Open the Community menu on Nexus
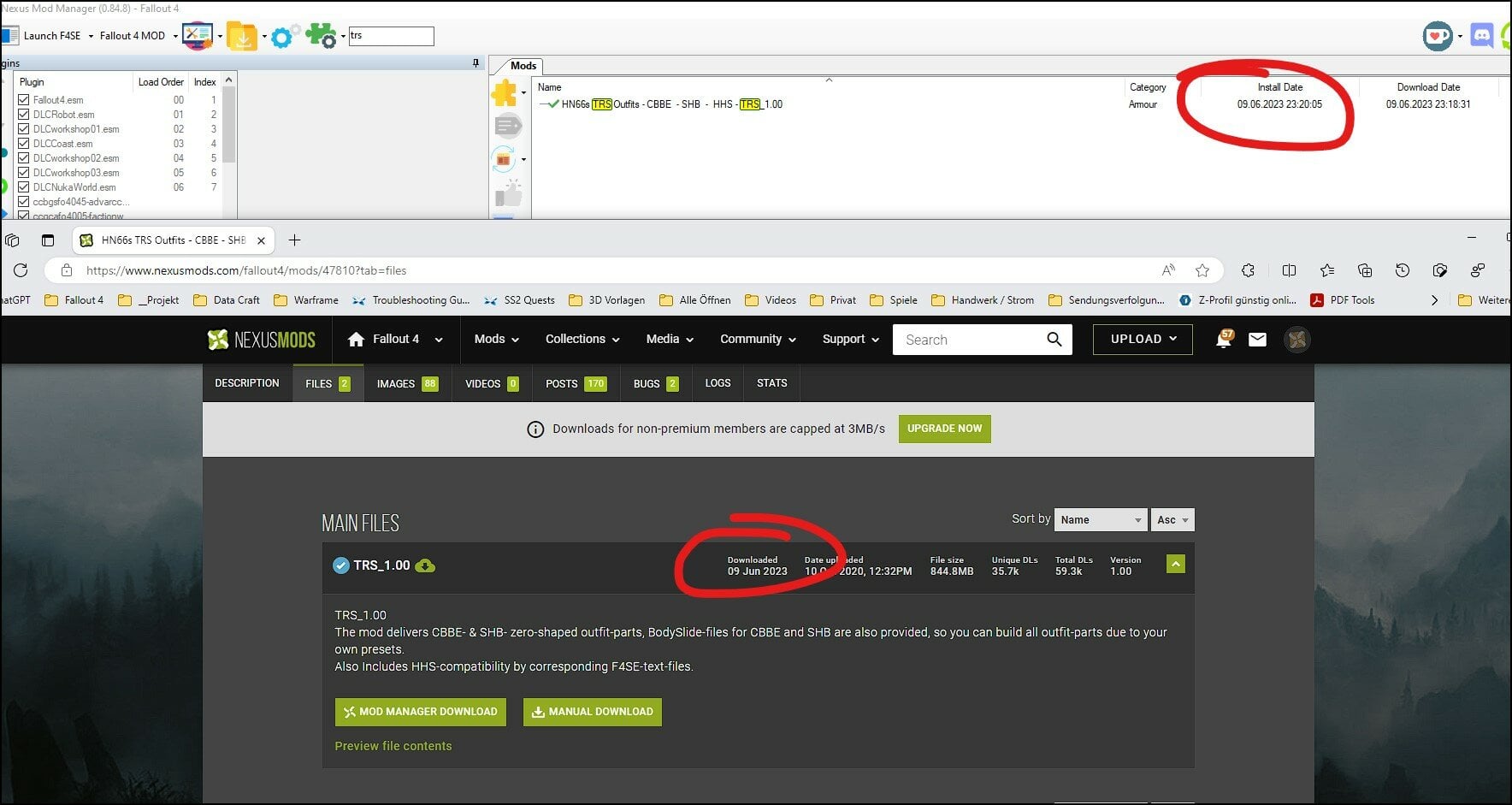 (x=758, y=340)
